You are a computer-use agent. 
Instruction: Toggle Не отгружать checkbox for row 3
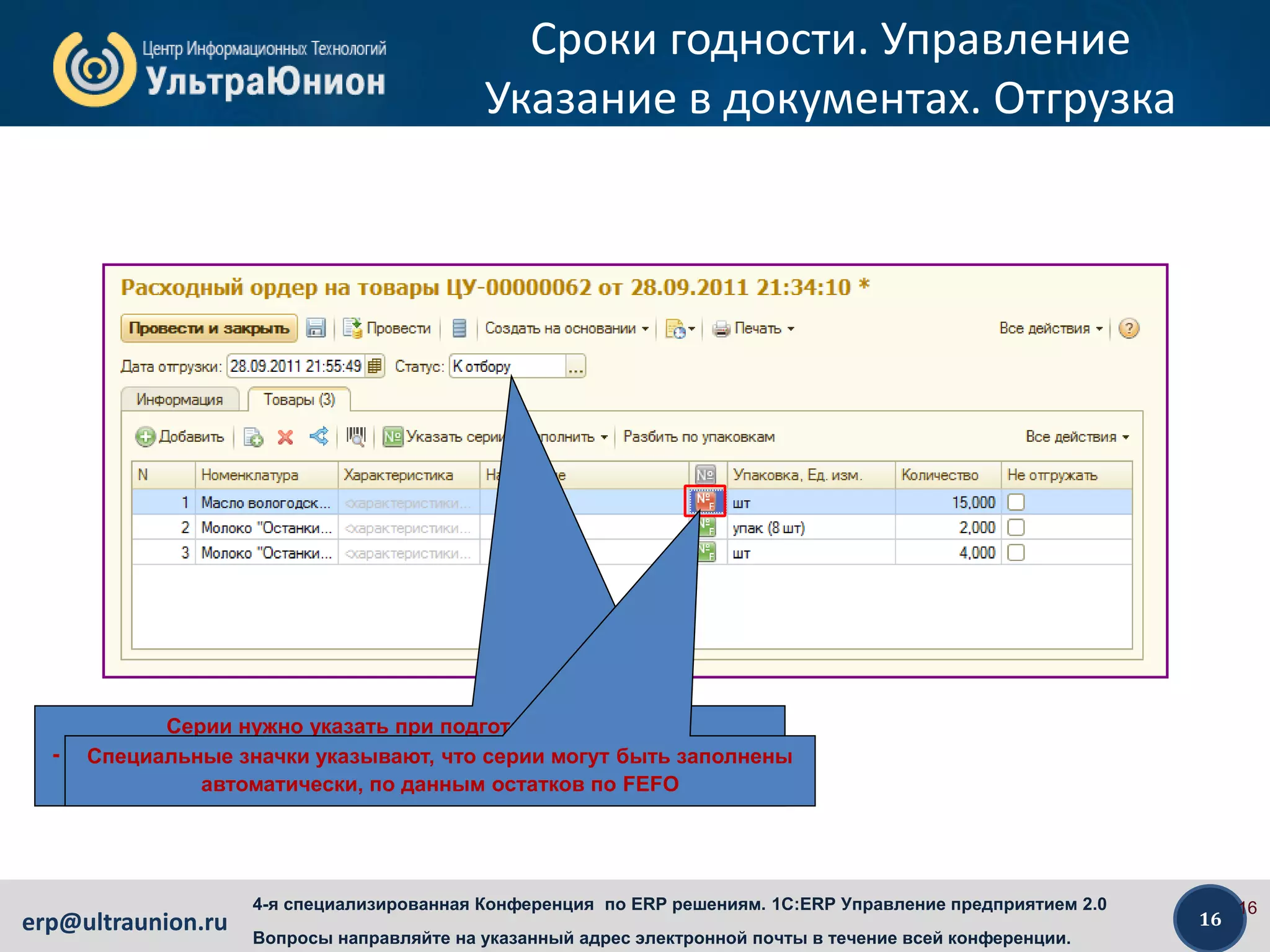(1016, 552)
